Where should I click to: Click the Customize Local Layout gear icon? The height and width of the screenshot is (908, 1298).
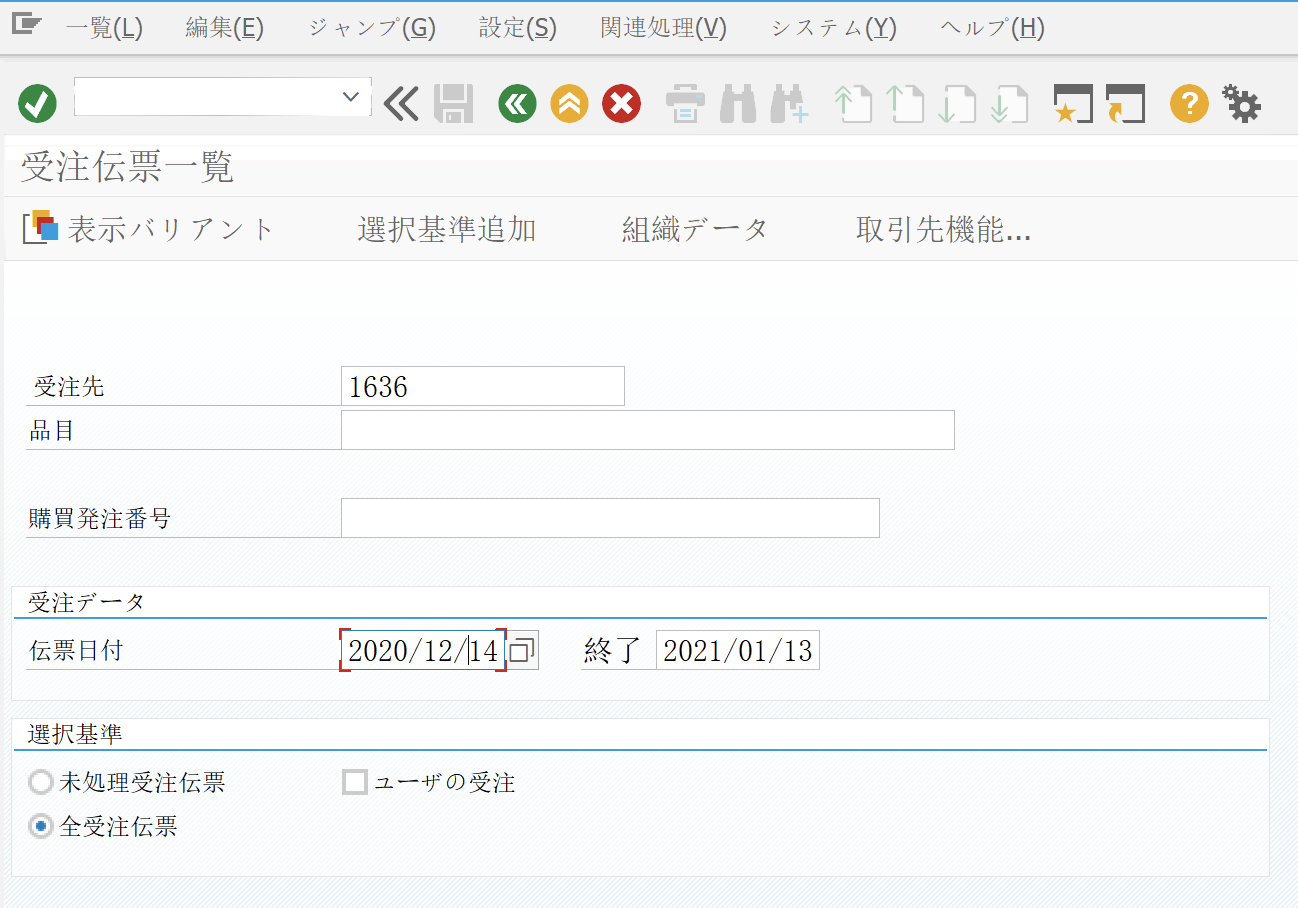[1241, 103]
